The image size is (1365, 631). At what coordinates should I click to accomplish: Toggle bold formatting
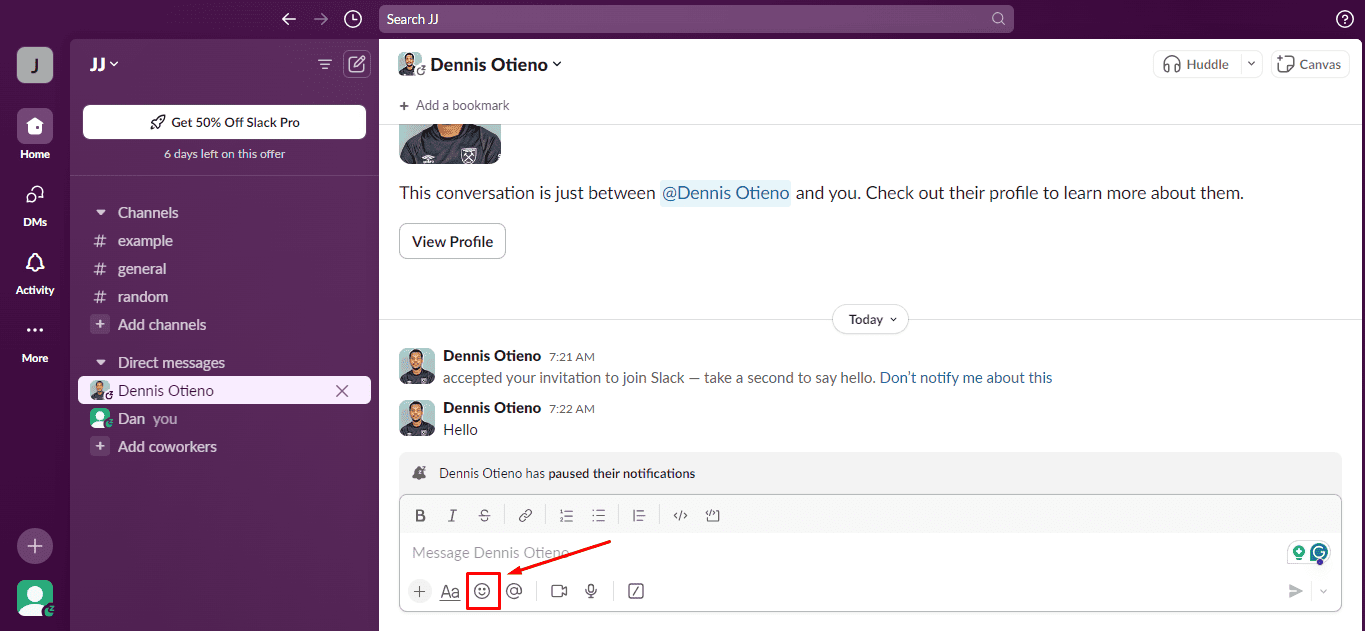[420, 516]
